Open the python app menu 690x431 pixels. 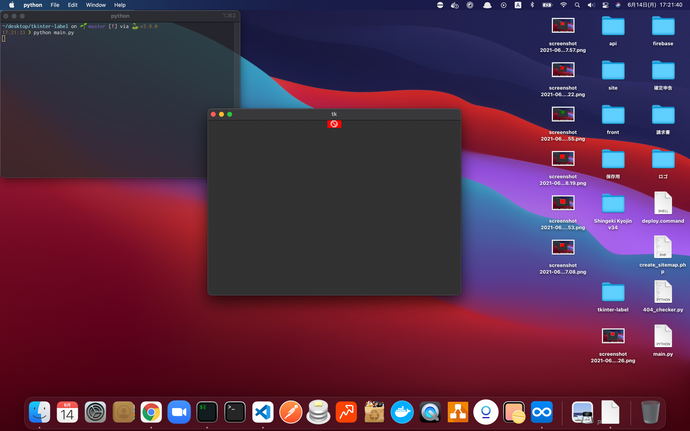click(33, 5)
